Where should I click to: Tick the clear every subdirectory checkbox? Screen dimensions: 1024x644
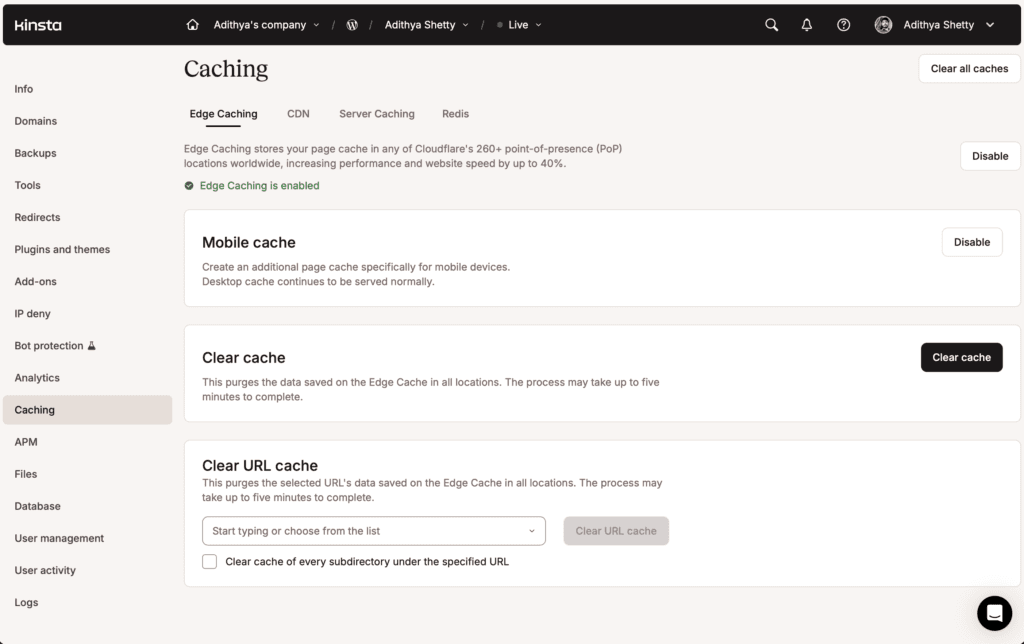209,562
